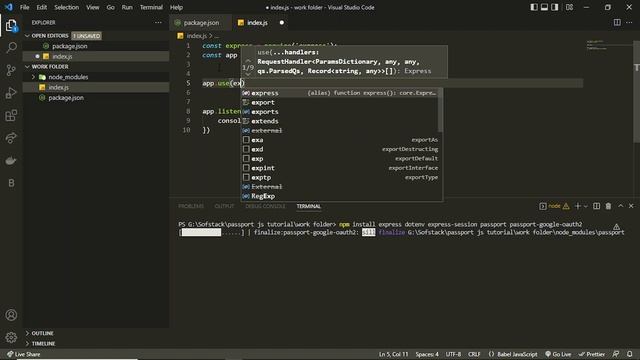Open the Edit menu
The width and height of the screenshot is (640, 360).
[x=42, y=7]
